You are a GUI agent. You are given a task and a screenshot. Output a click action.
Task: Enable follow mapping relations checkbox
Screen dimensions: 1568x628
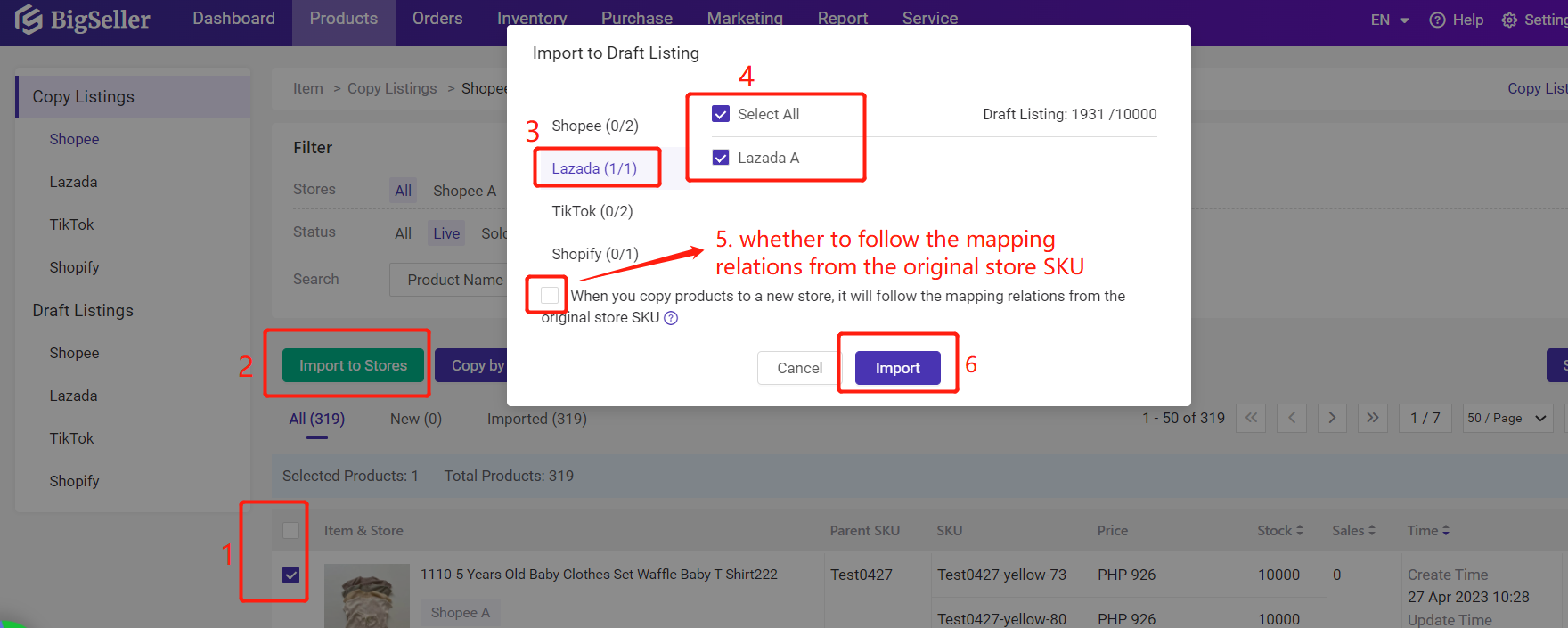550,295
